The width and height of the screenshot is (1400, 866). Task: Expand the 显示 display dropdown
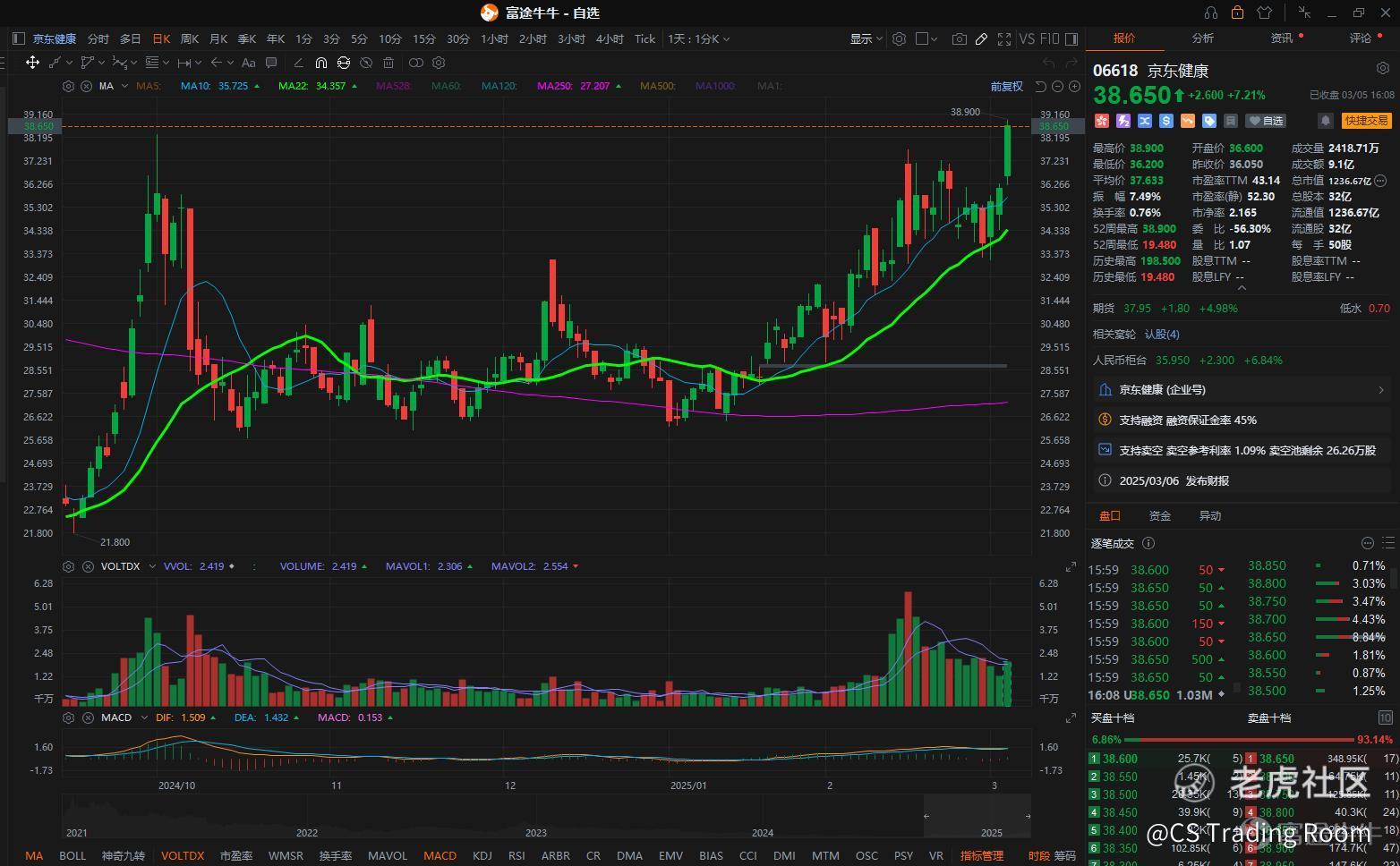866,39
